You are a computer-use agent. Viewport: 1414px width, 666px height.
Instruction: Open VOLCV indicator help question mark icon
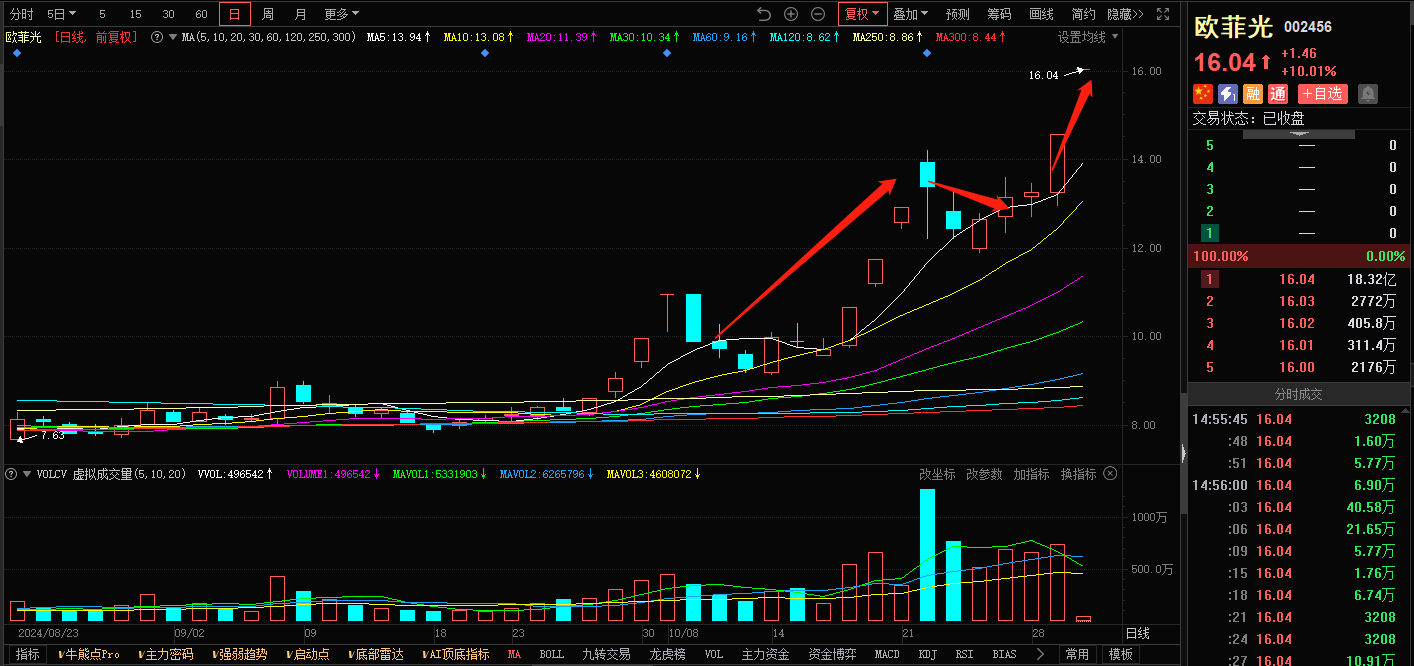point(12,474)
